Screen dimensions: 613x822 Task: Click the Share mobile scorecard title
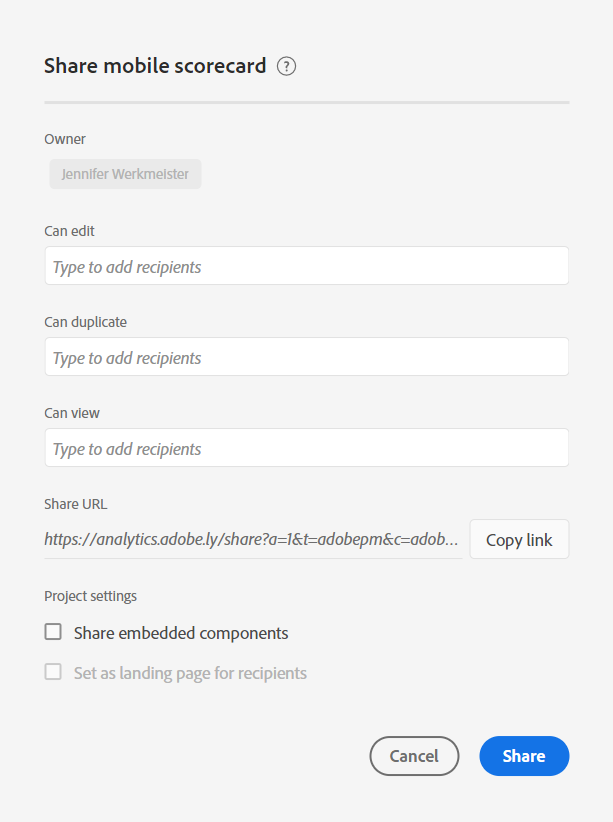tap(155, 67)
